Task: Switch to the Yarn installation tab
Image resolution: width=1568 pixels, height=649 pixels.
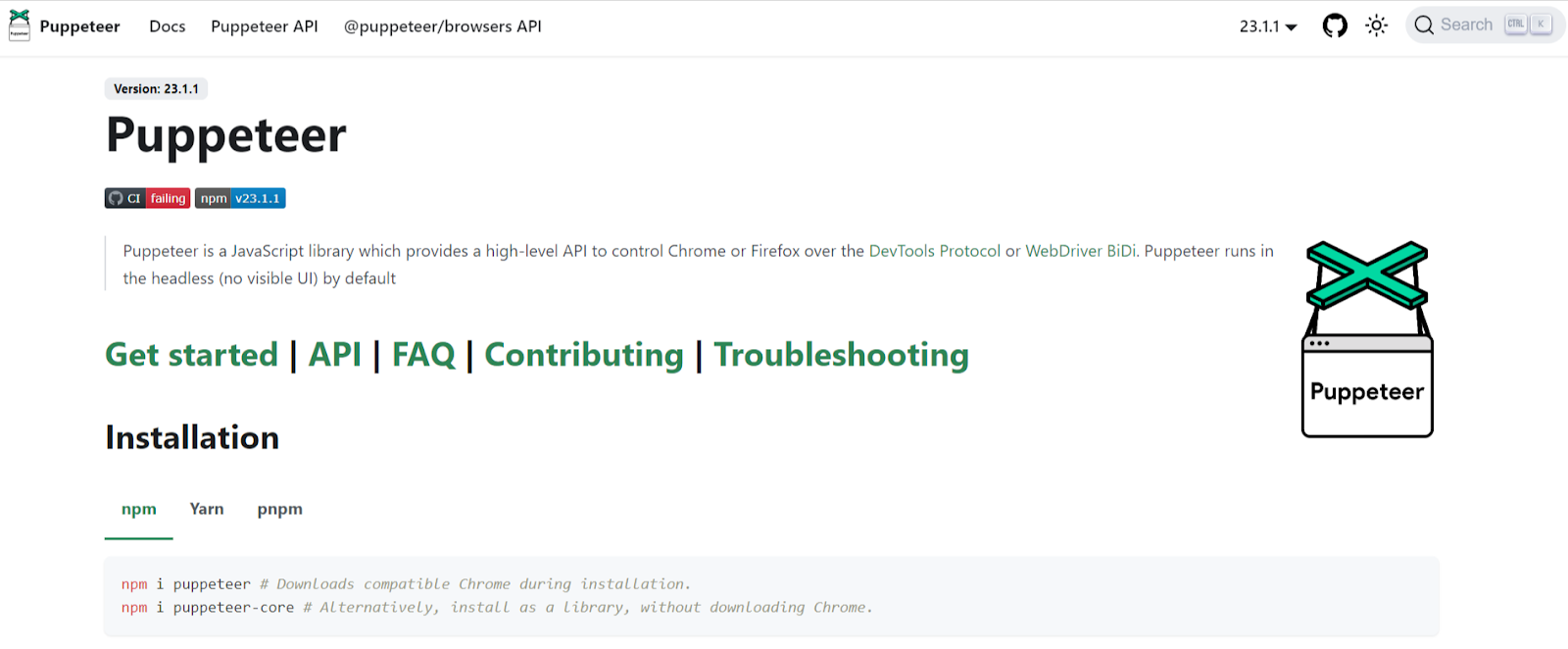Action: pos(207,509)
